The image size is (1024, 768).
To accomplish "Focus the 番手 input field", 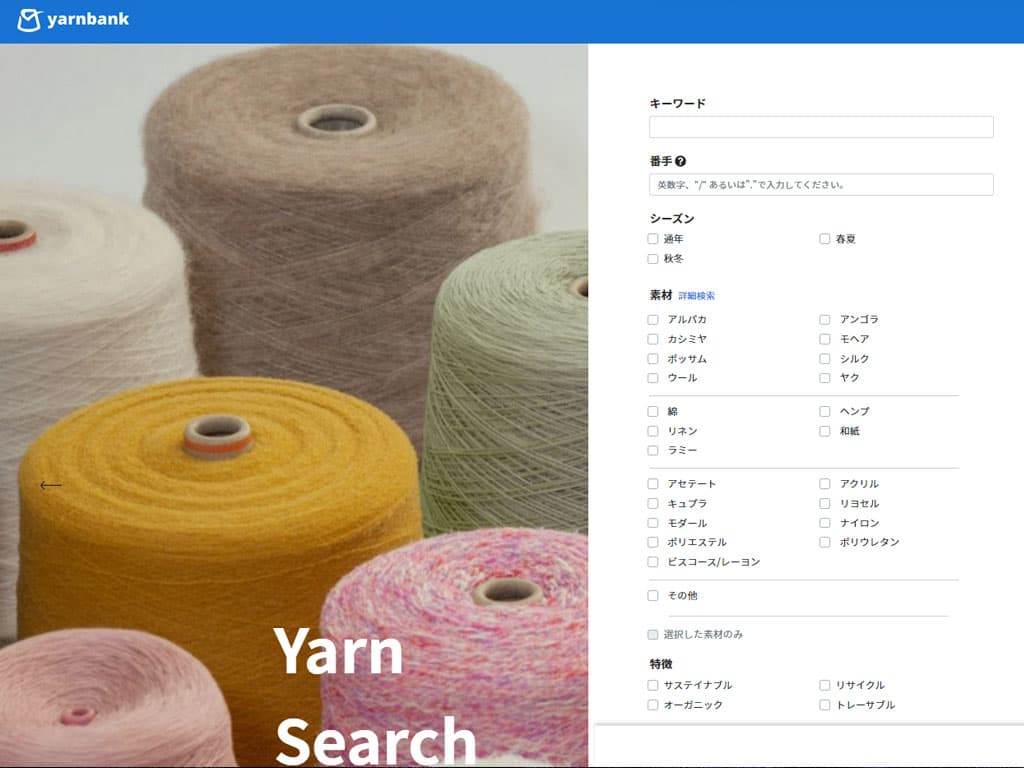I will click(x=821, y=184).
